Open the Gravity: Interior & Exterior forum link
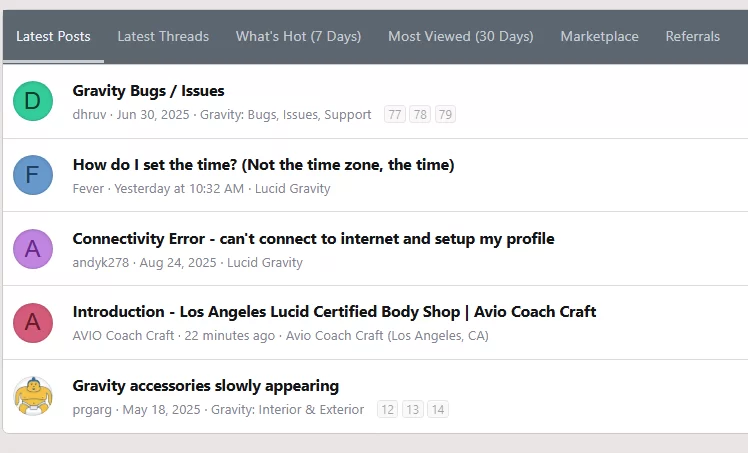Viewport: 748px width, 453px height. pyautogui.click(x=287, y=410)
